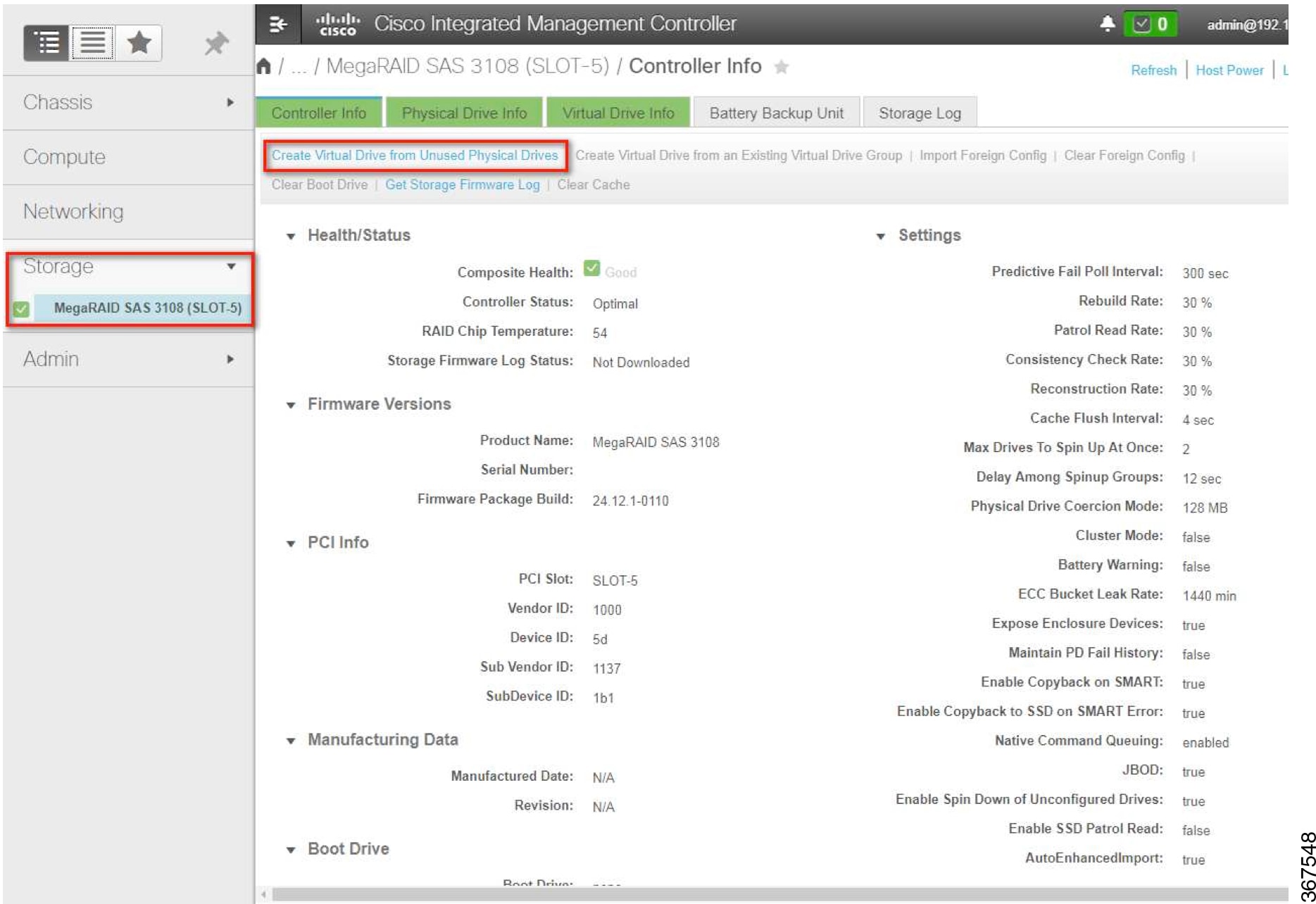
Task: Click the Vendor ID value 1000
Action: 607,610
